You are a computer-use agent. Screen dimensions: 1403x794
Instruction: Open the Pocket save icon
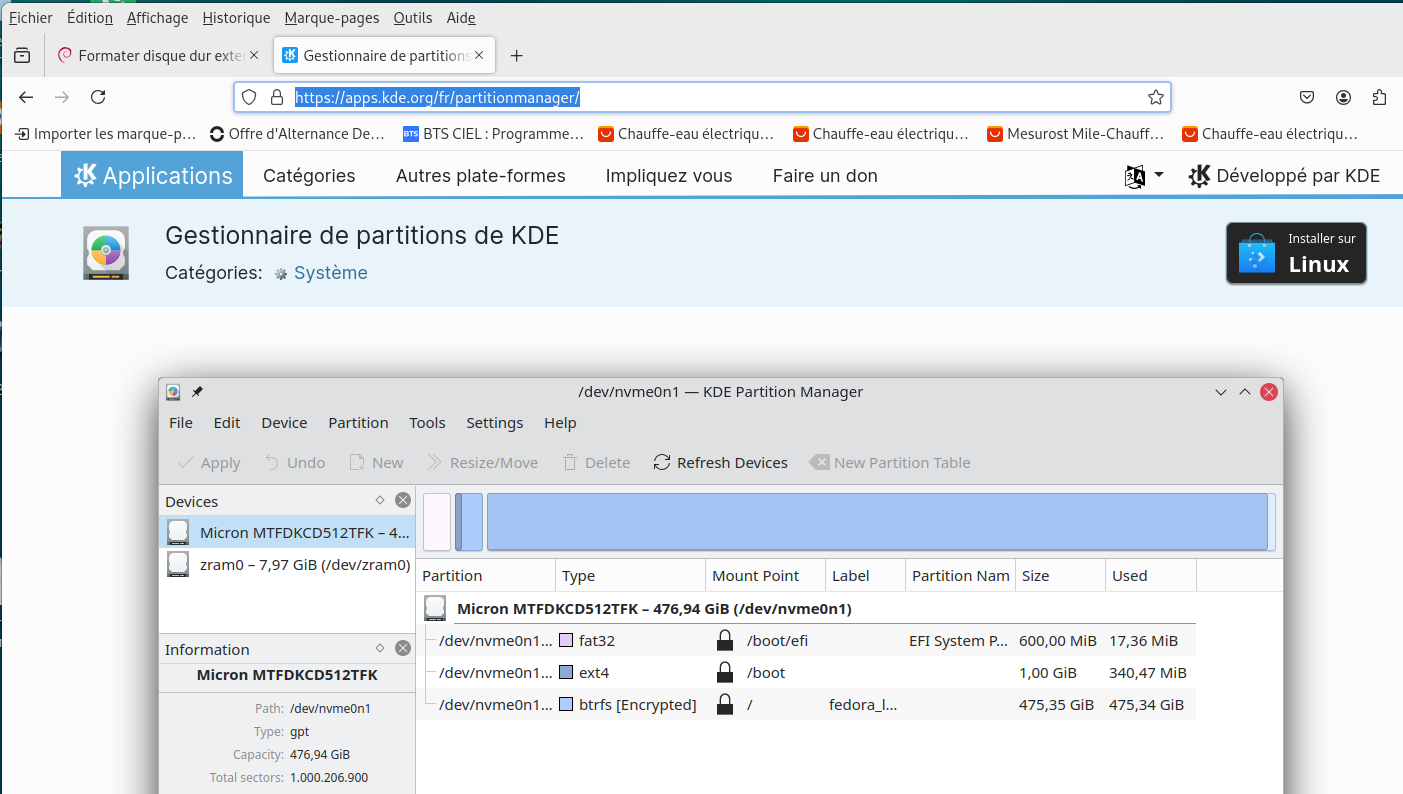(1307, 97)
